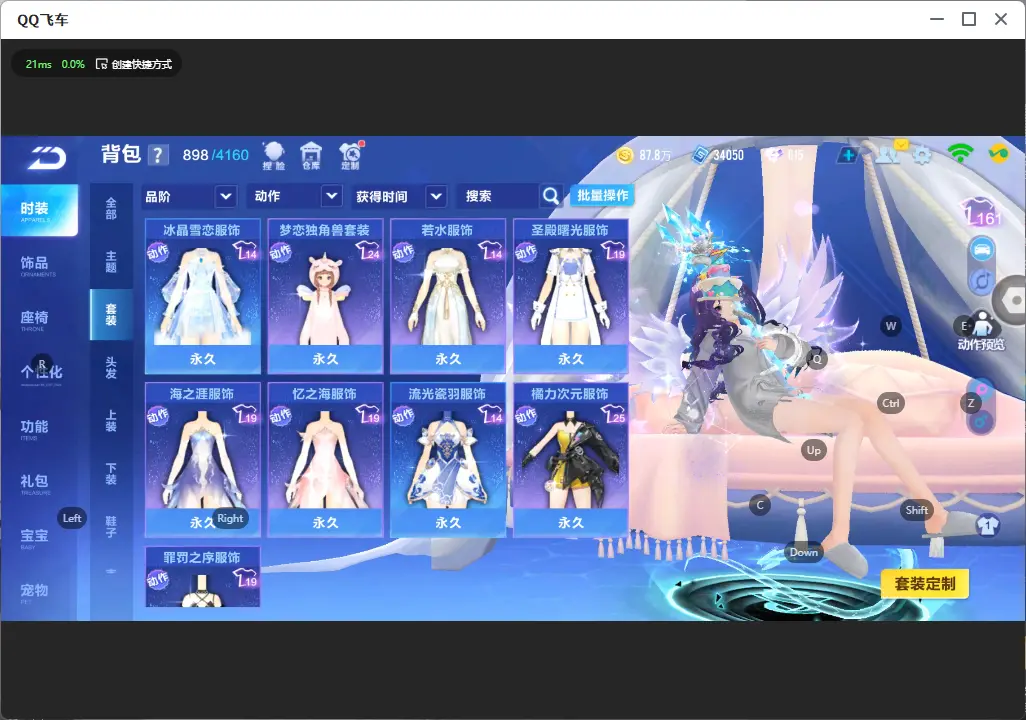Click the yellow 套装定制 button

[x=925, y=583]
